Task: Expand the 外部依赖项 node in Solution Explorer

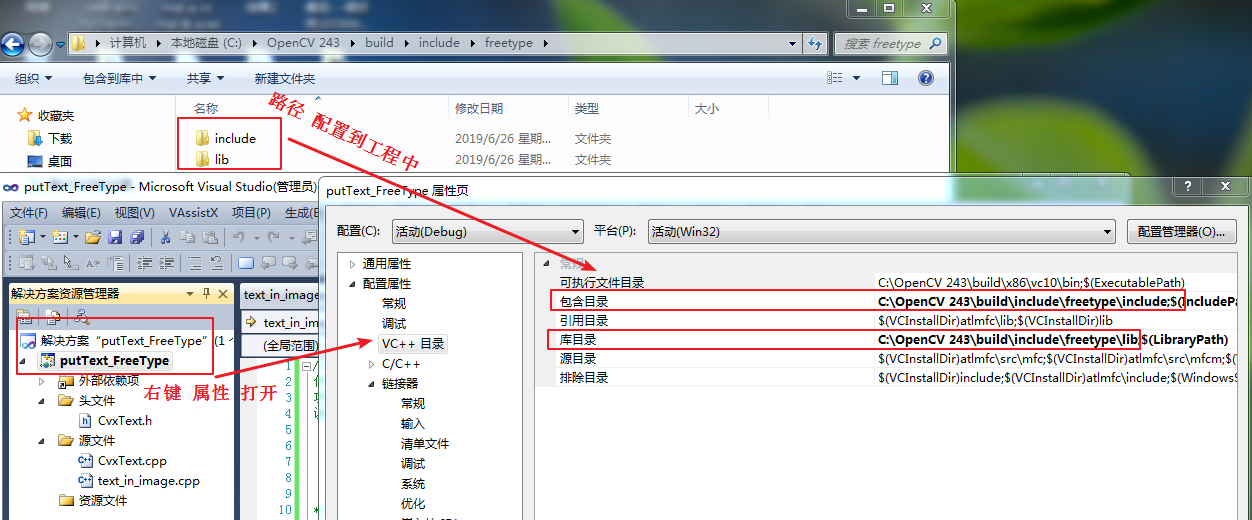Action: 42,381
